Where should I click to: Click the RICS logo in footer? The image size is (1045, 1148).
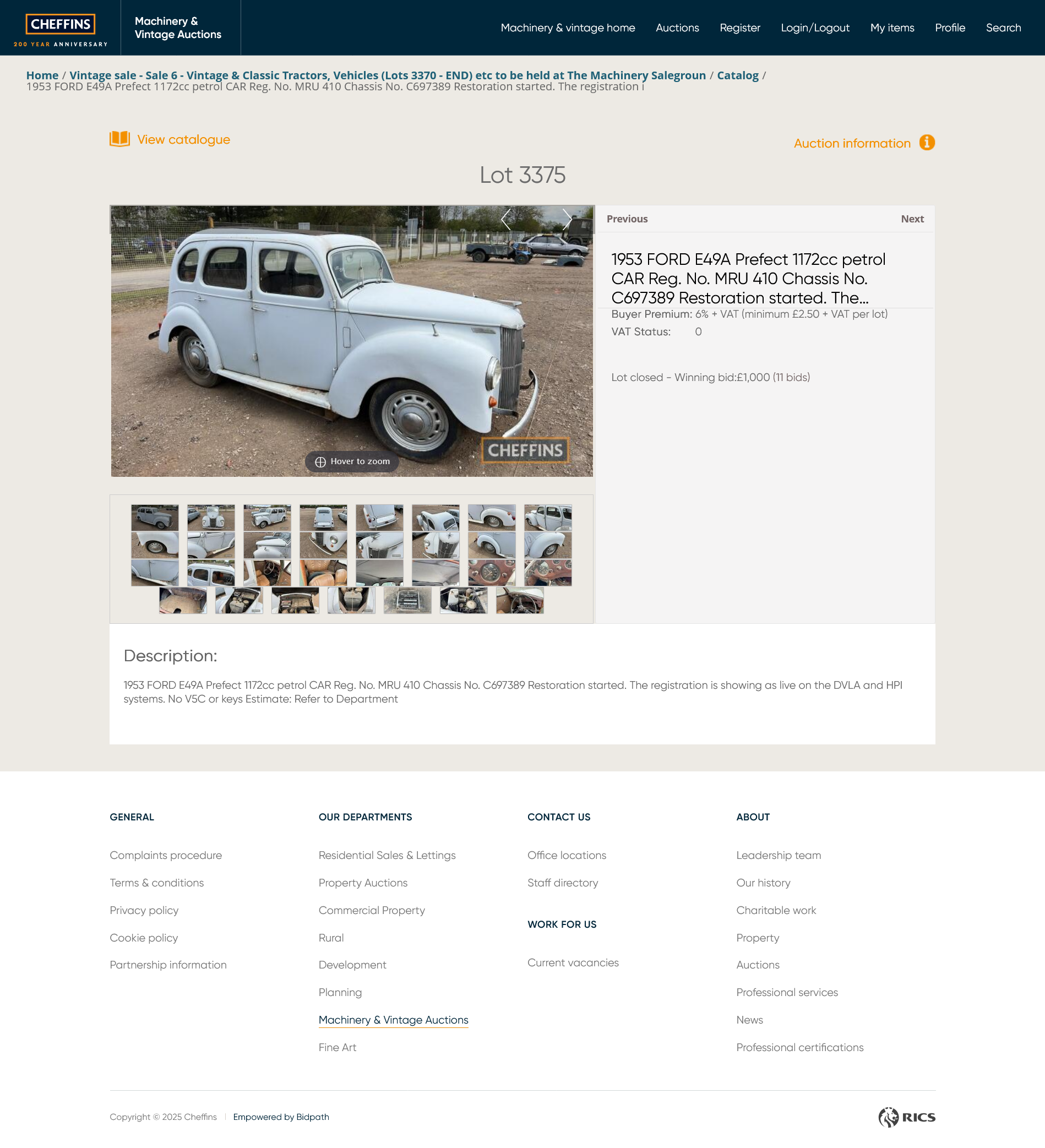coord(907,1117)
